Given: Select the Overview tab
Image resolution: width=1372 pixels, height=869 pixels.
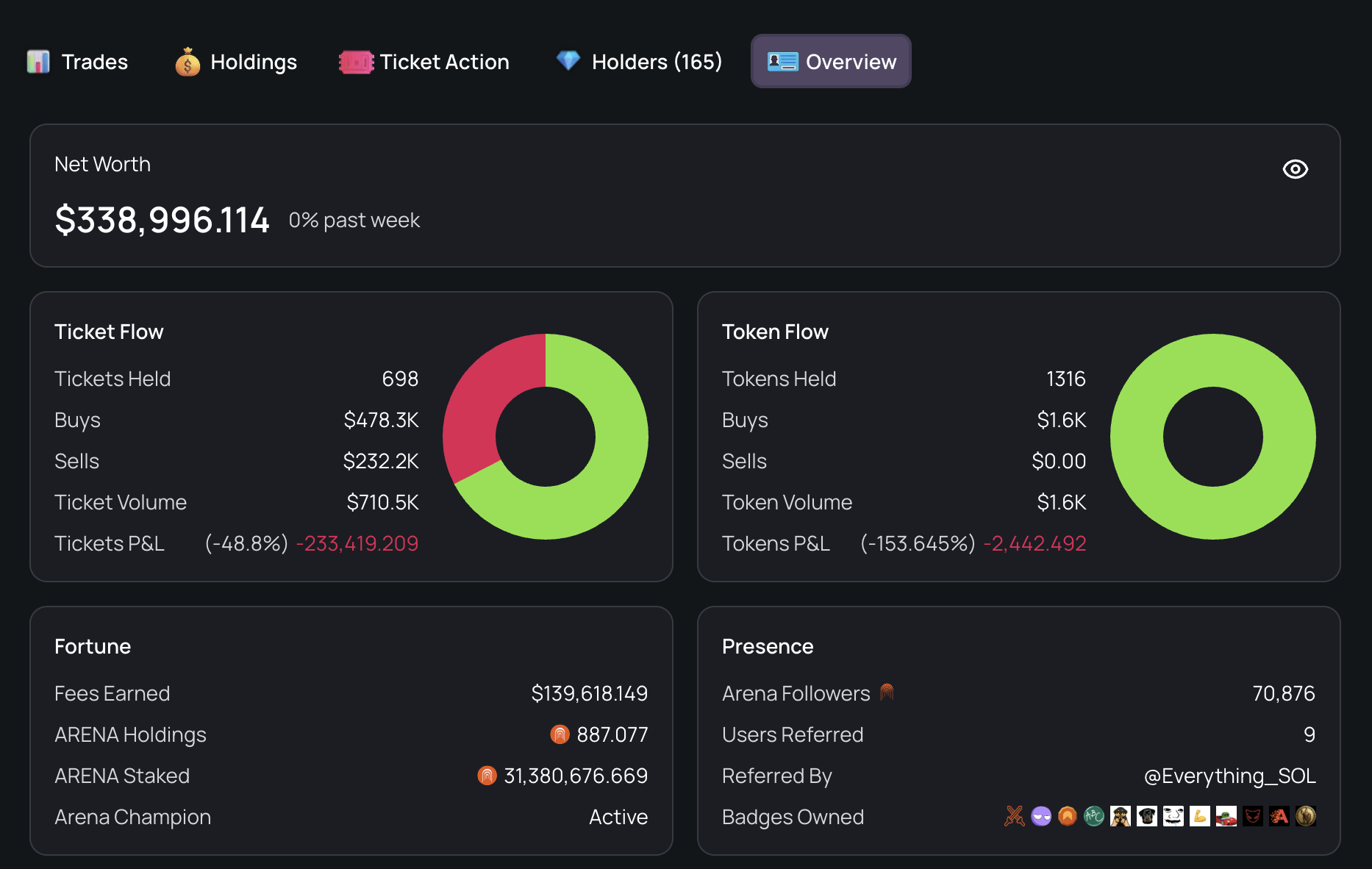Looking at the screenshot, I should tap(831, 62).
